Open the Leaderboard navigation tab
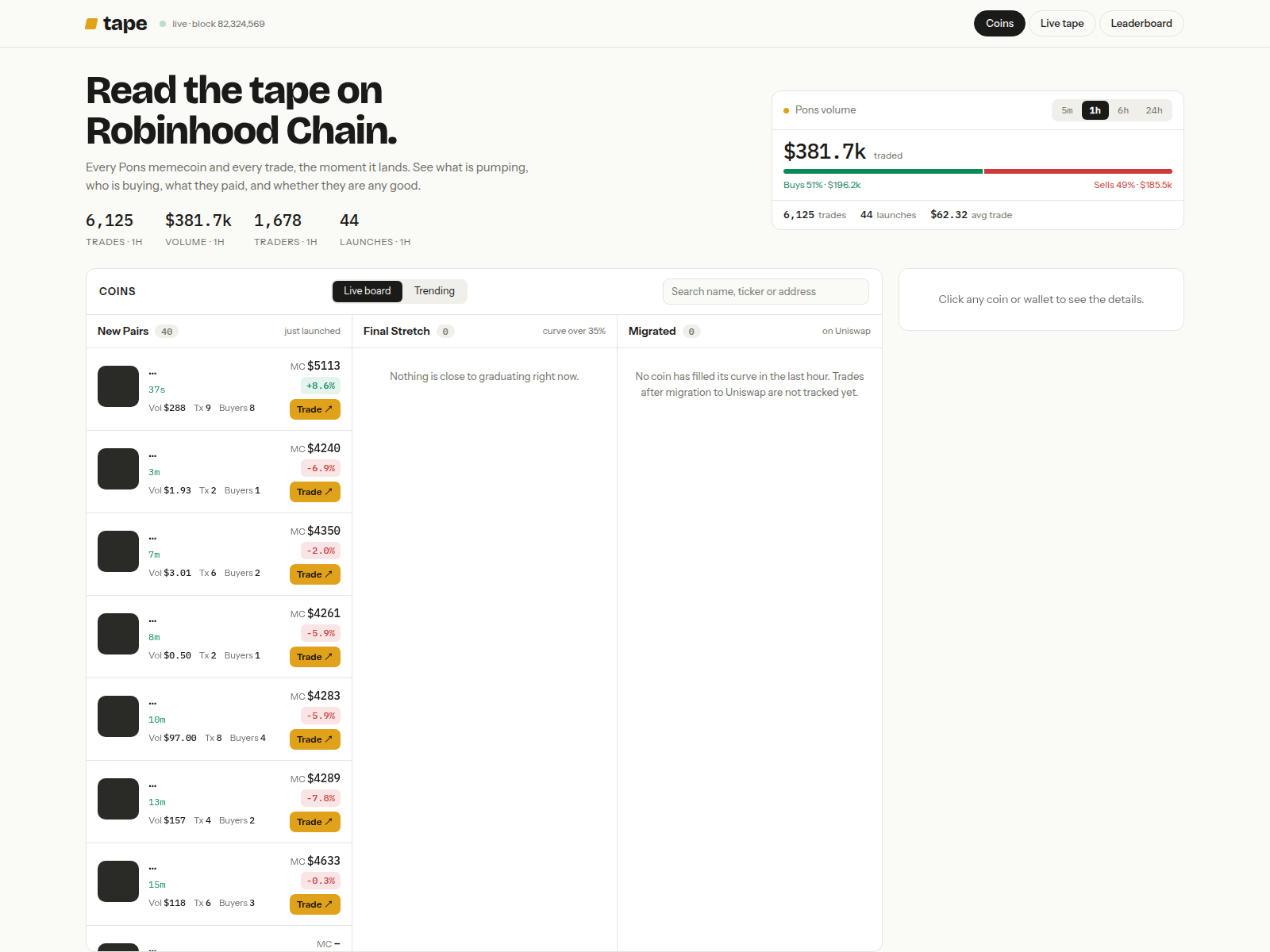The width and height of the screenshot is (1270, 952). coord(1141,23)
